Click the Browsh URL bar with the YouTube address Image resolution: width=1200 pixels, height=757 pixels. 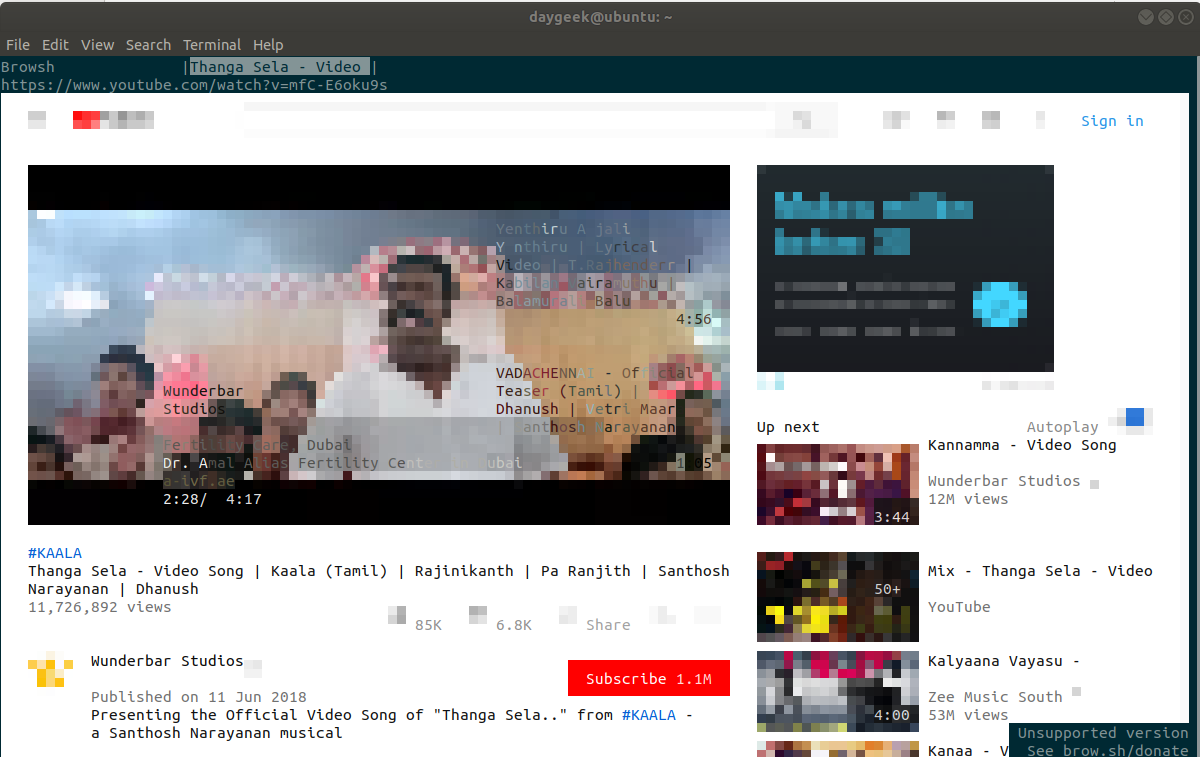click(x=194, y=85)
